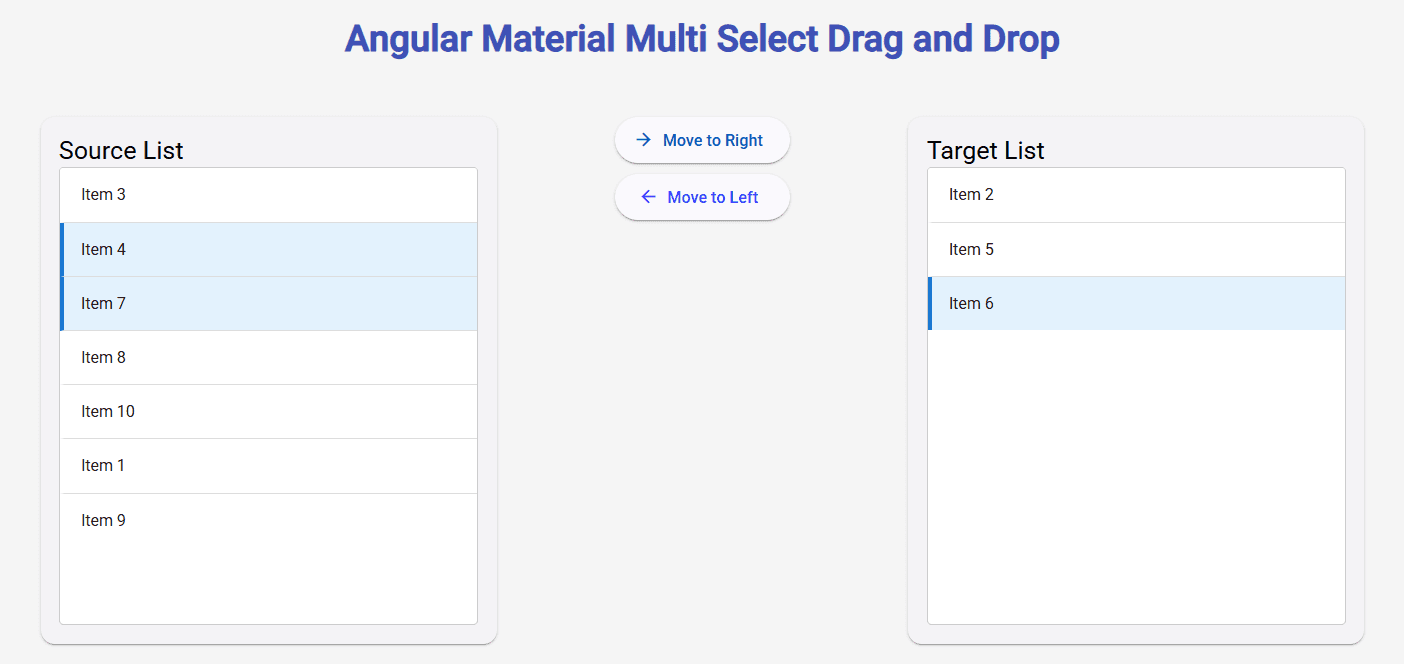
Task: Click the left arrow icon on Move to Left
Action: point(648,197)
